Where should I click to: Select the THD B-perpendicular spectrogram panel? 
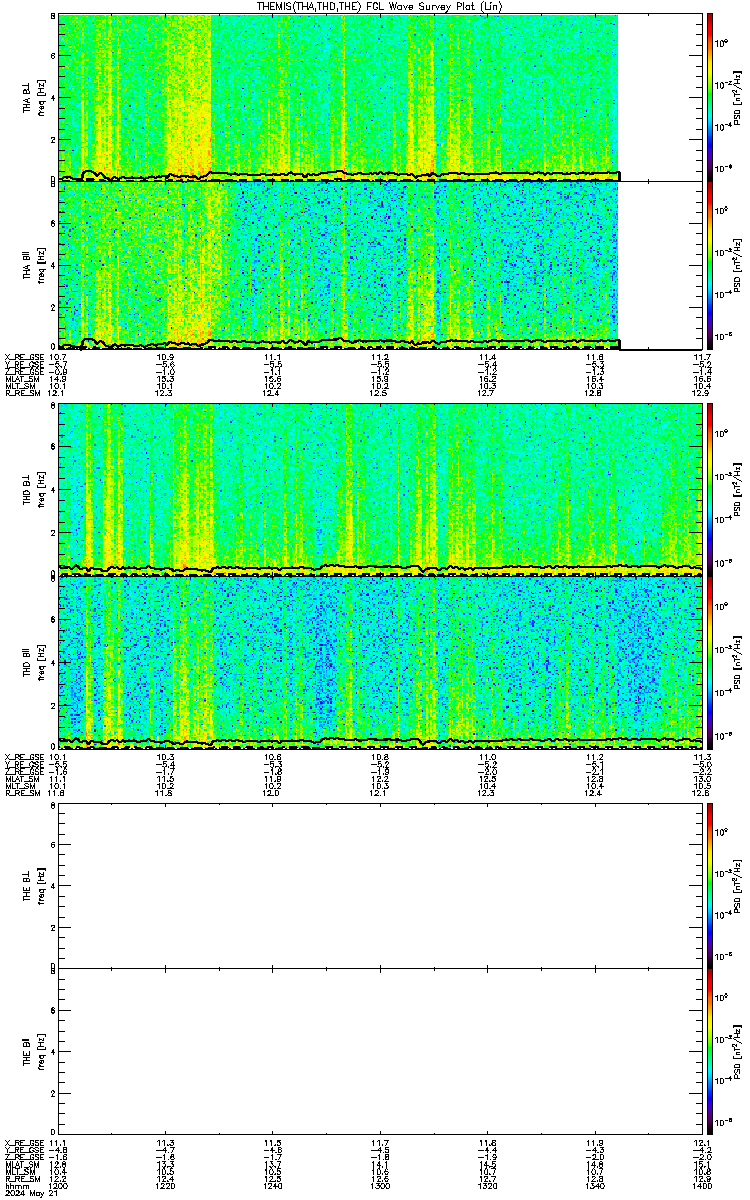380,489
